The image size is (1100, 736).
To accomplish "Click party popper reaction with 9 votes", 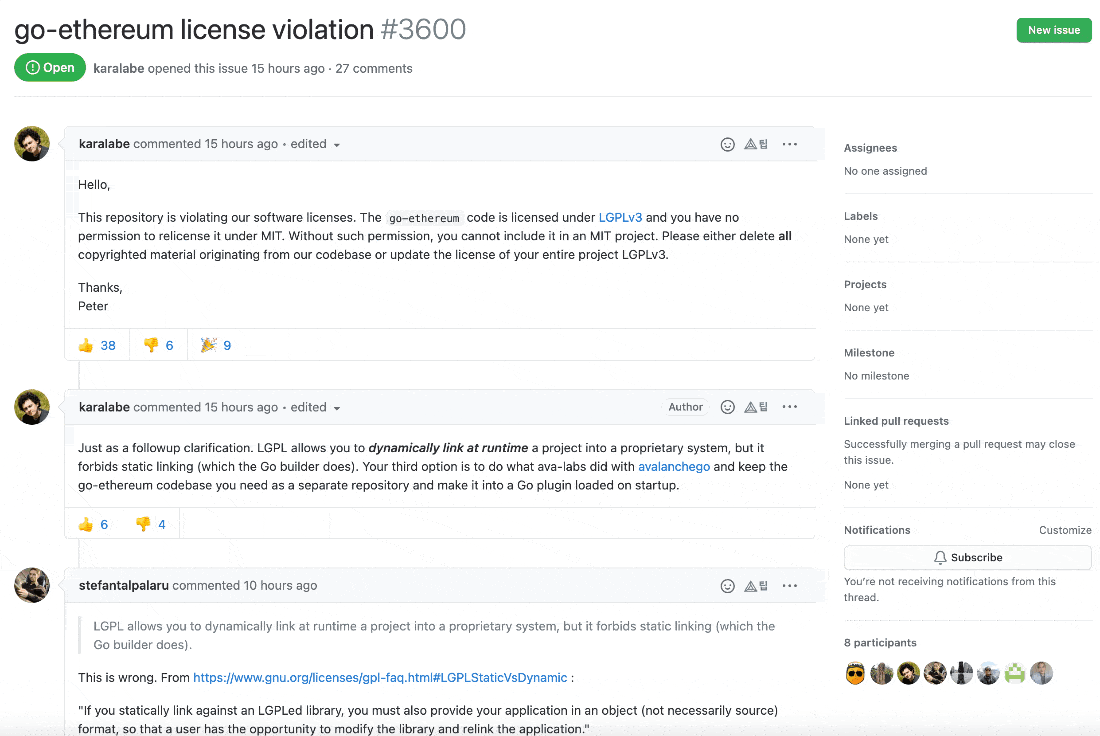I will (x=216, y=345).
